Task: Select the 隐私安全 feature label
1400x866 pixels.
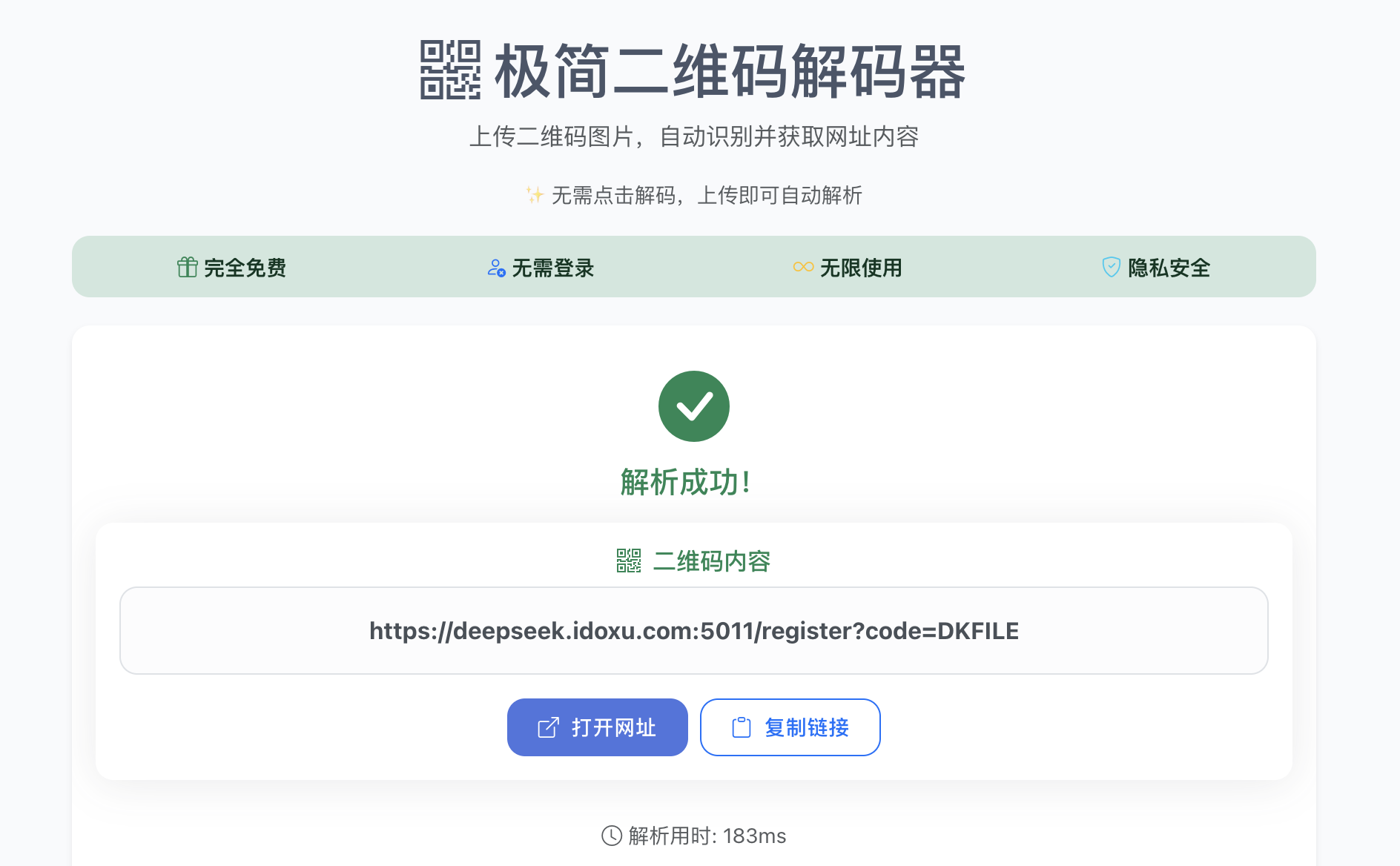Action: tap(1169, 268)
